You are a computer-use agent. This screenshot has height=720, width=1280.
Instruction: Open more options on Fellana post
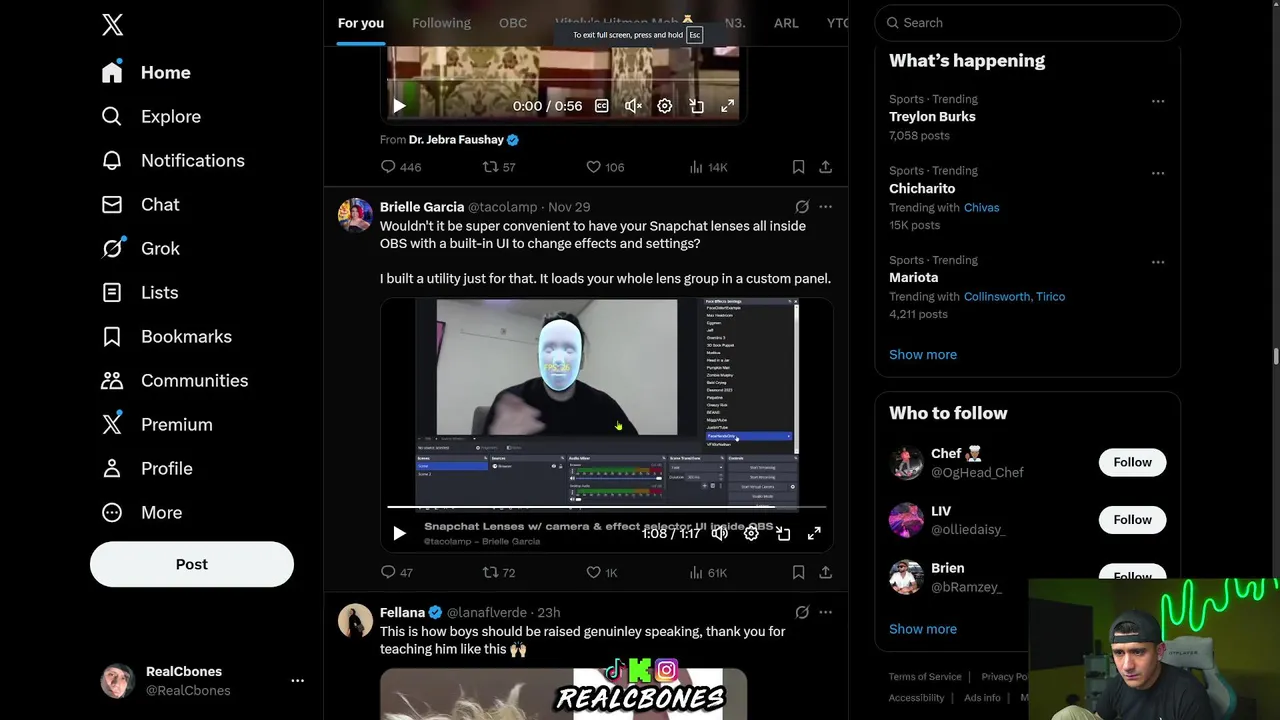826,613
